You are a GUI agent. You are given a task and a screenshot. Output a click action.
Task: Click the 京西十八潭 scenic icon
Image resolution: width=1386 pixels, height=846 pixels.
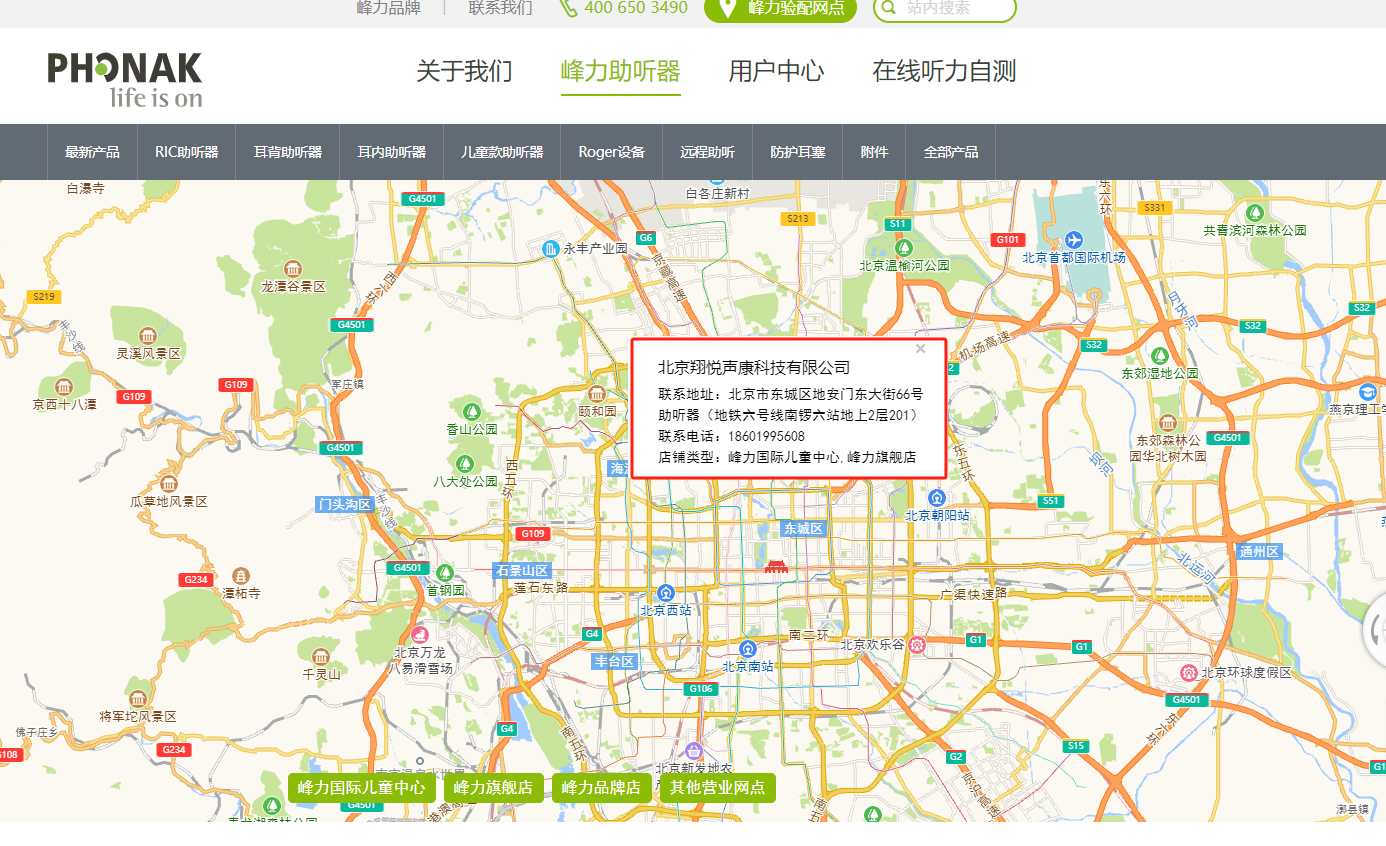pos(64,387)
